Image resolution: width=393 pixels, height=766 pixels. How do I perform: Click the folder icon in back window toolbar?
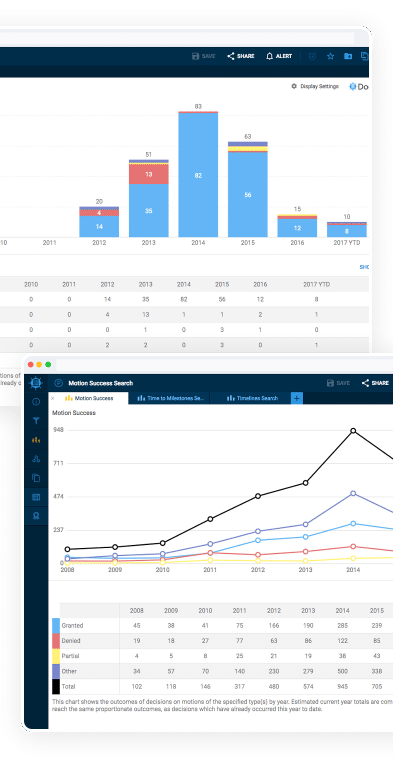pos(348,56)
